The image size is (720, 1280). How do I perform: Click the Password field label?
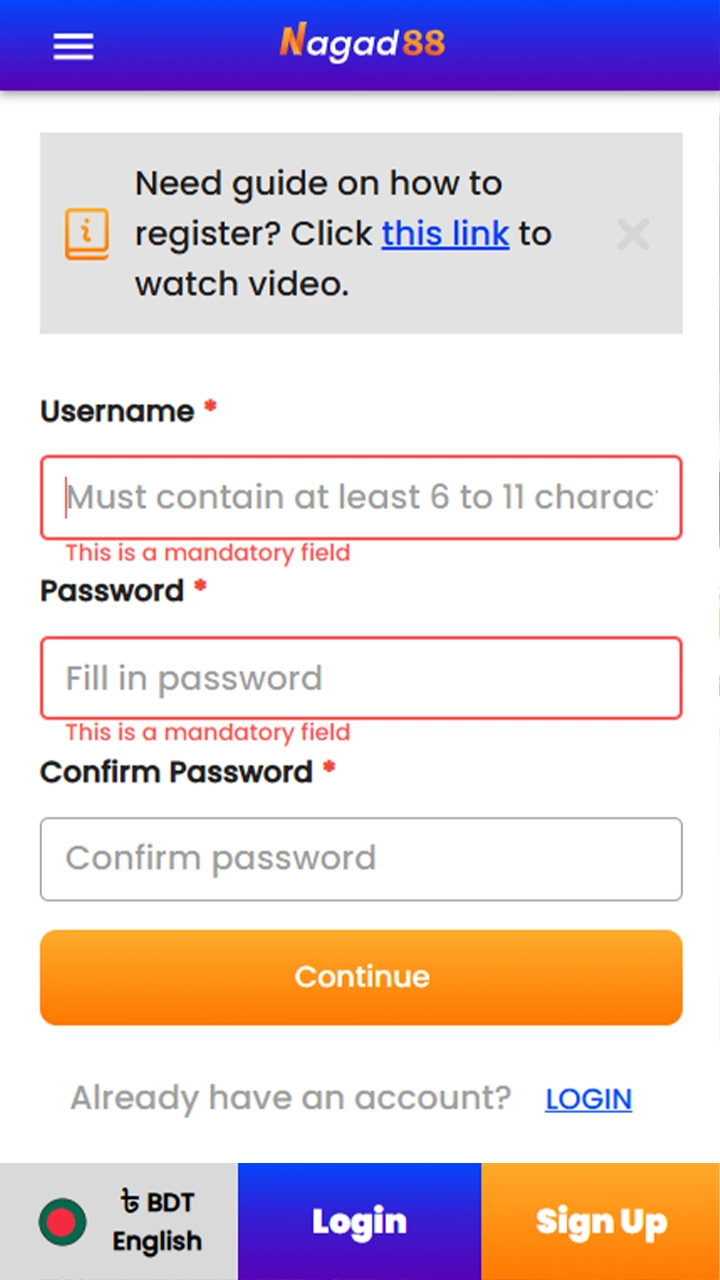click(x=112, y=591)
